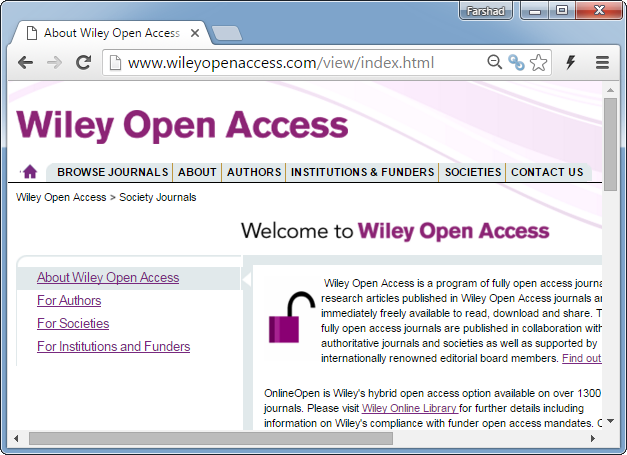The image size is (627, 455).
Task: Go back to the previous page
Action: coord(26,62)
